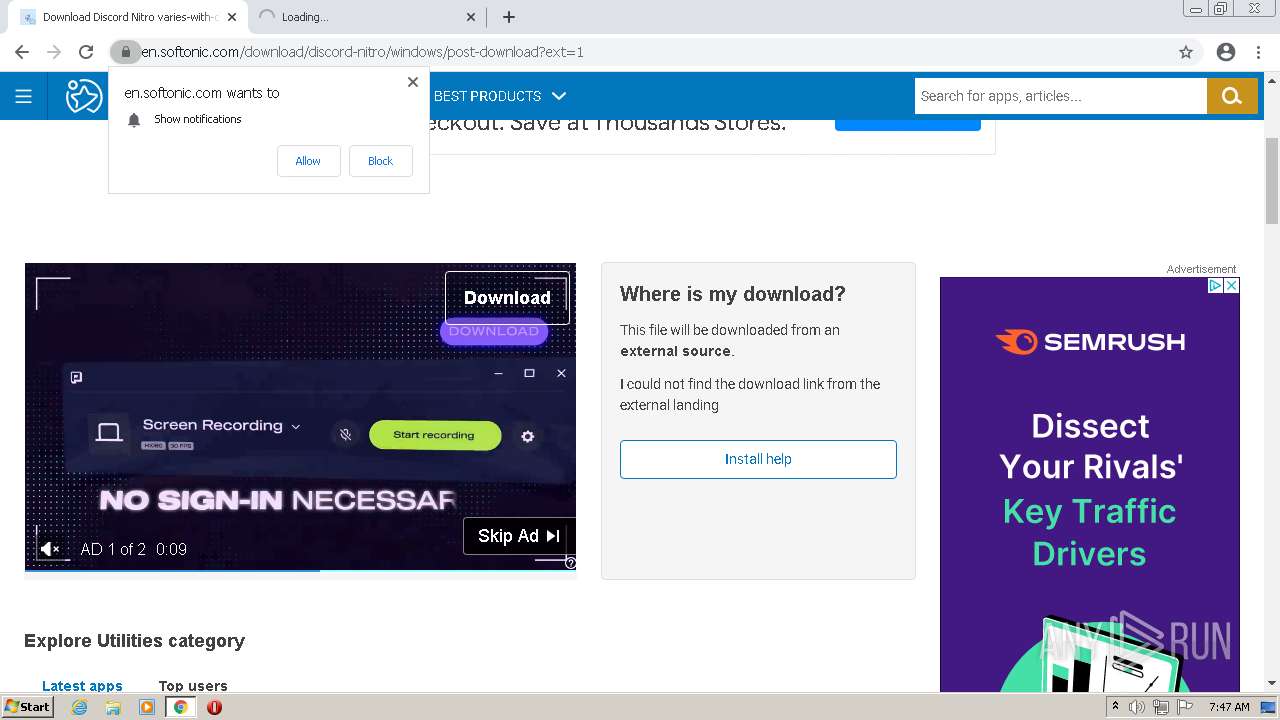Expand the Best Products dropdown
Image resolution: width=1280 pixels, height=720 pixels.
(x=500, y=96)
